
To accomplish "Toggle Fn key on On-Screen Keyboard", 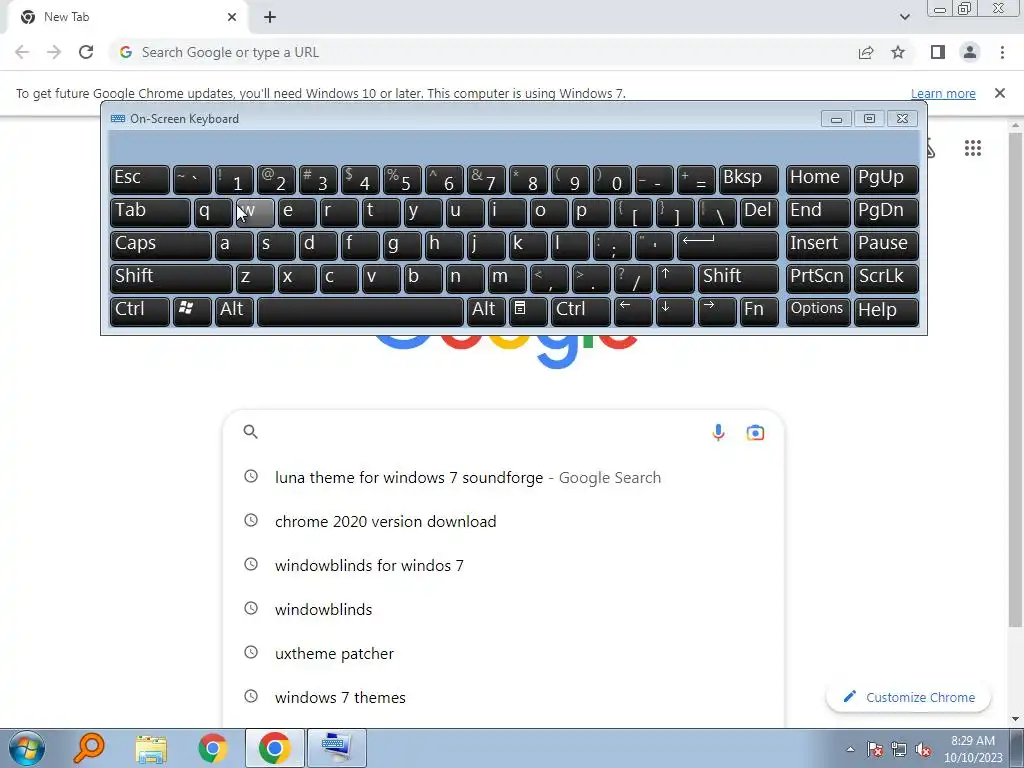I will (759, 311).
